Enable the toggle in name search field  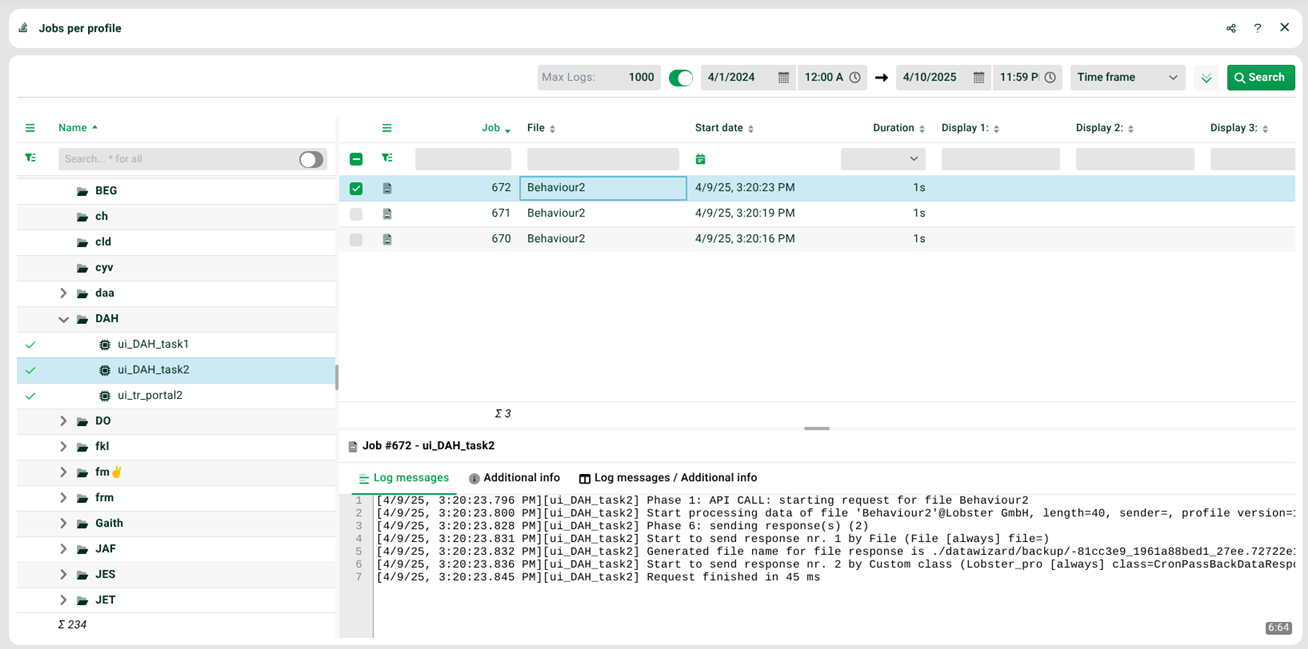(311, 159)
